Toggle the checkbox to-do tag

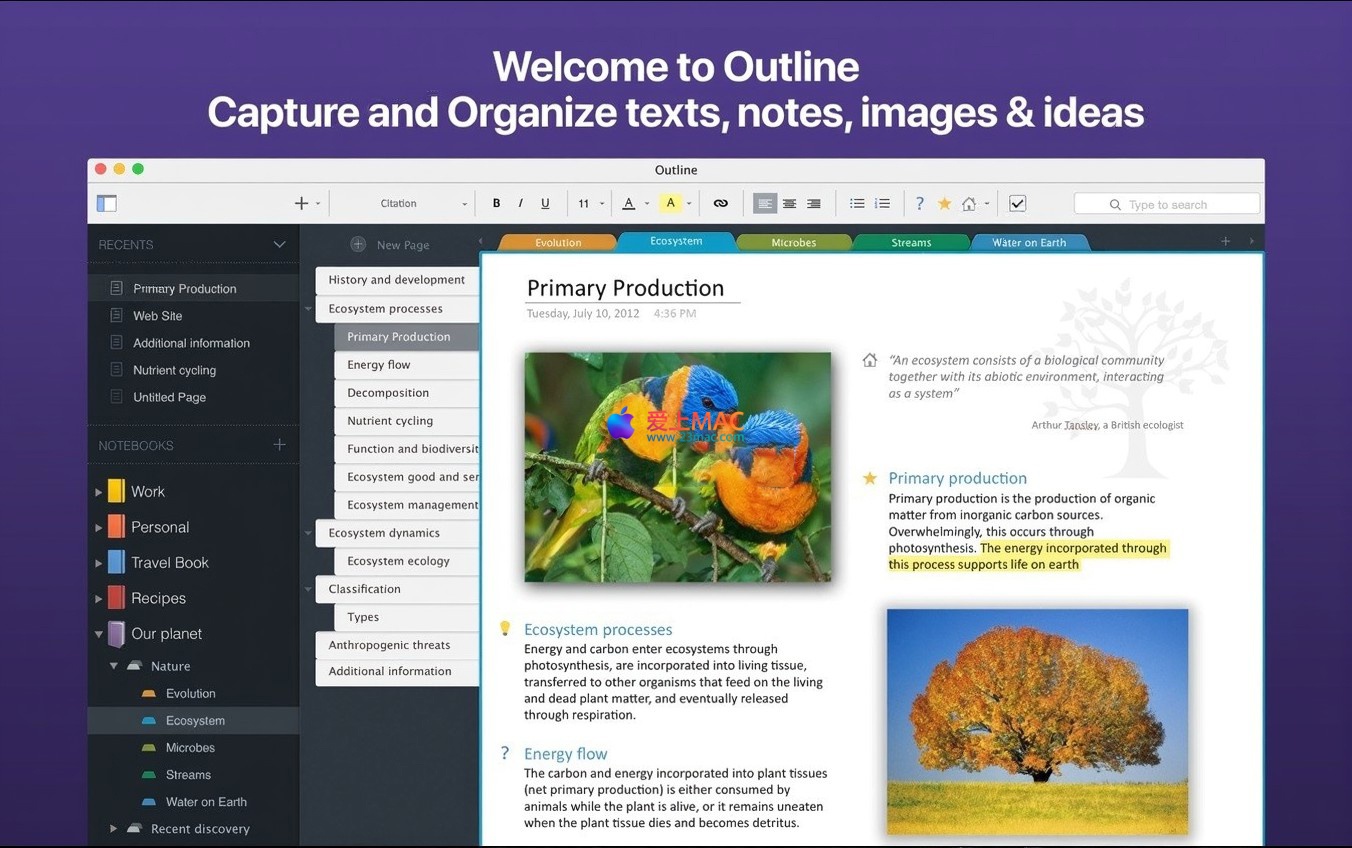(1017, 204)
